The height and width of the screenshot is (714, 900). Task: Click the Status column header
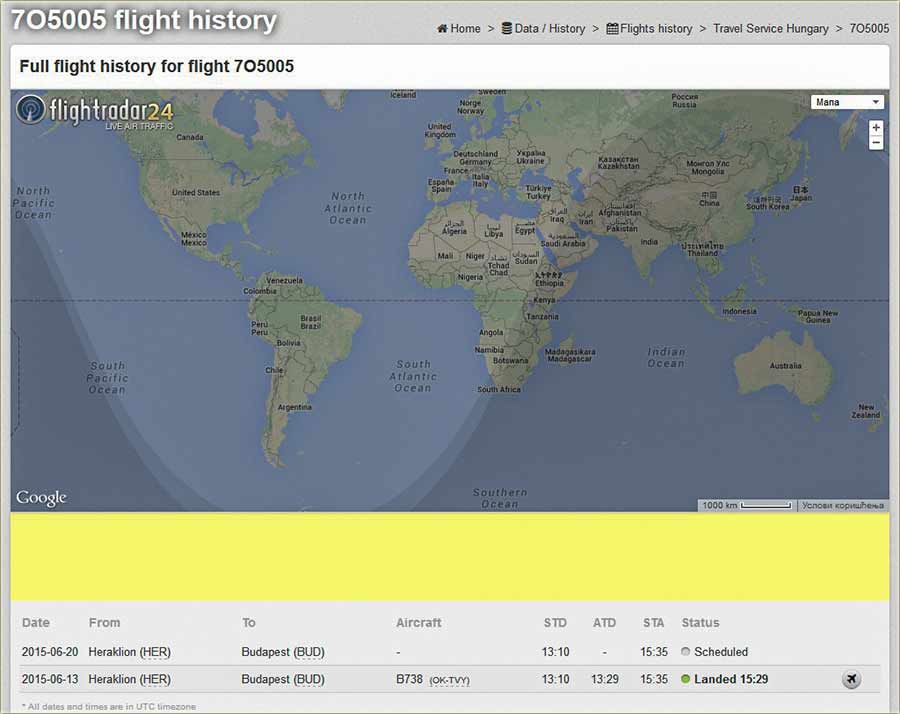(700, 623)
